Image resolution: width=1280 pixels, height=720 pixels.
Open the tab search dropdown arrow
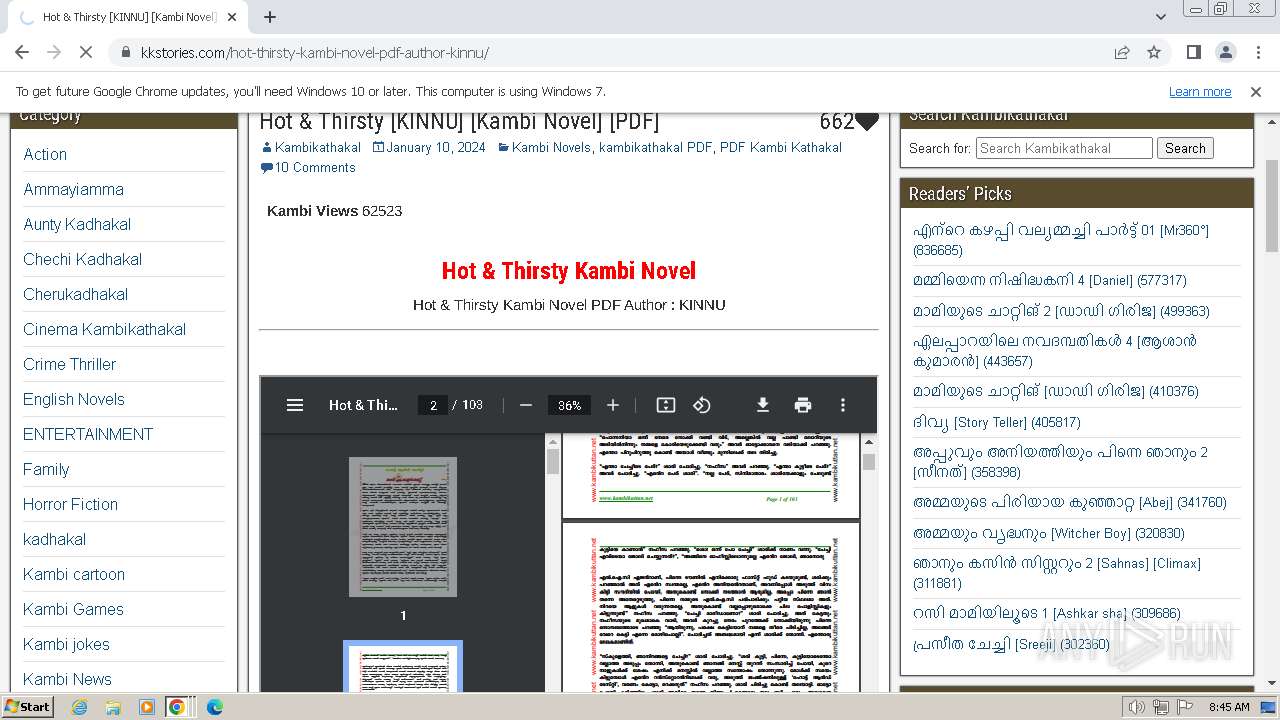pyautogui.click(x=1161, y=17)
